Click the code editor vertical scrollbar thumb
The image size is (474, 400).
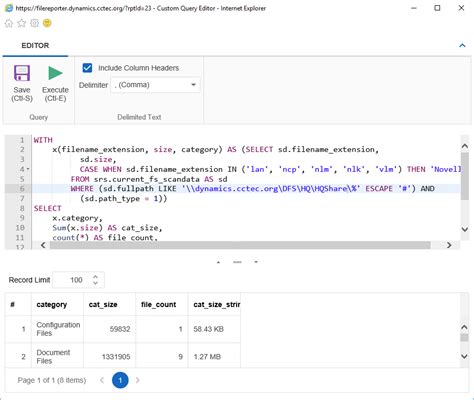465,176
